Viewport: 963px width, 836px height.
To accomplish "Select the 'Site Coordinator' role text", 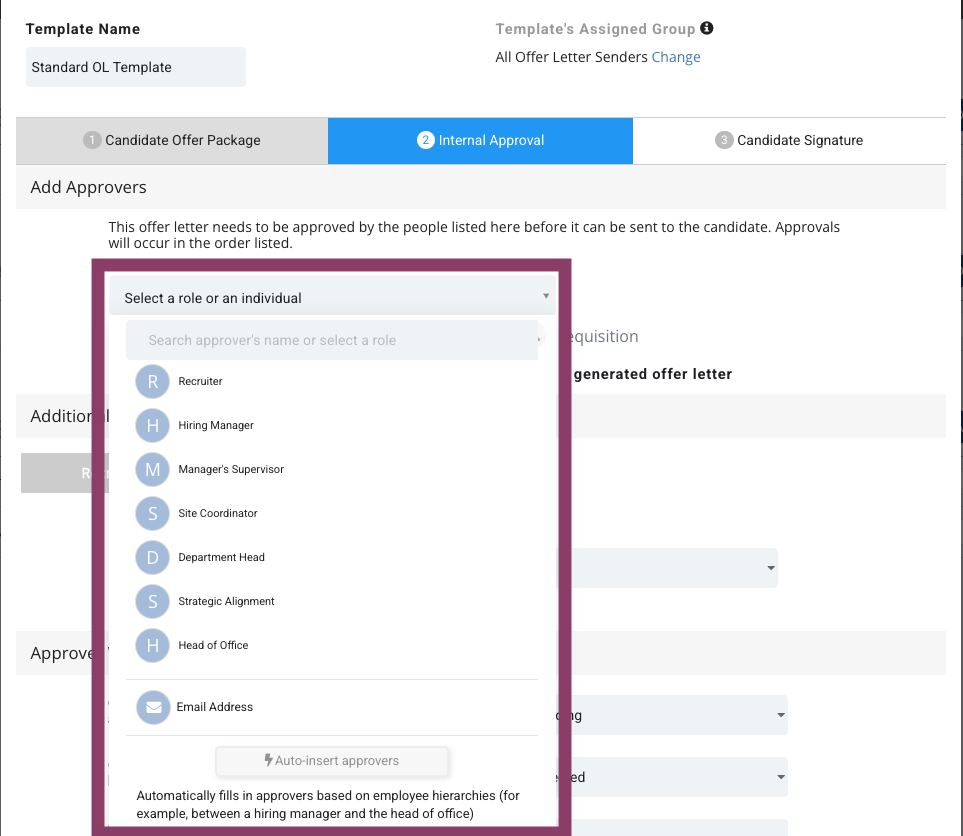I will tap(217, 514).
